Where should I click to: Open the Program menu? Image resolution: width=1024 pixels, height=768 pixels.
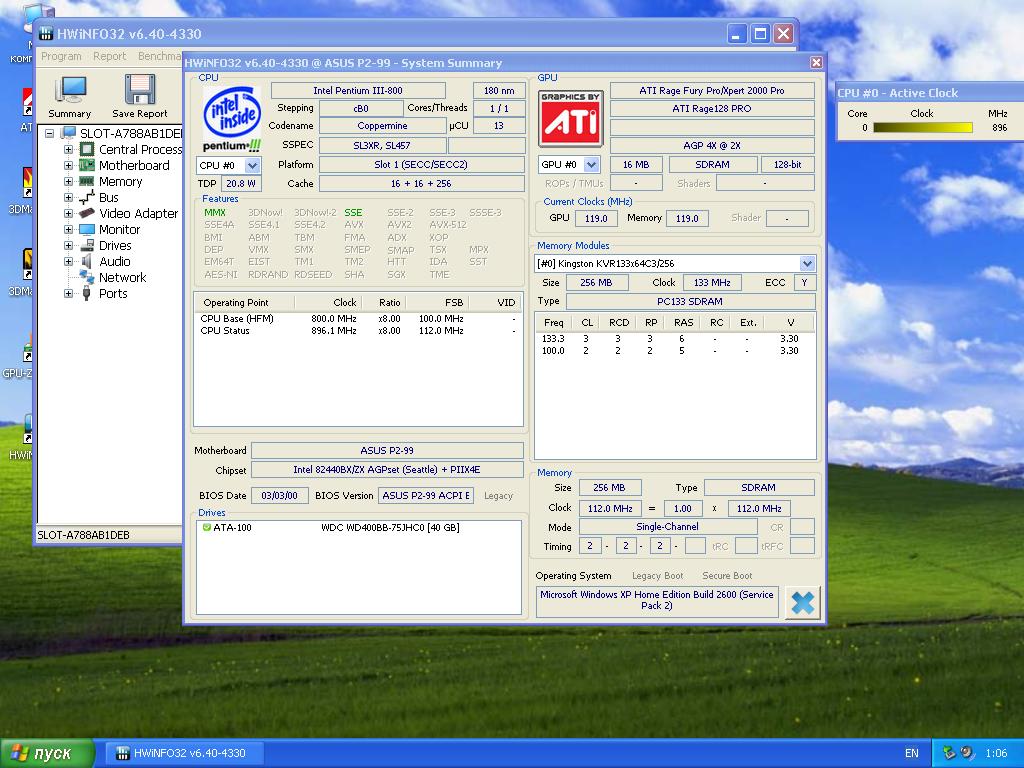tap(61, 57)
